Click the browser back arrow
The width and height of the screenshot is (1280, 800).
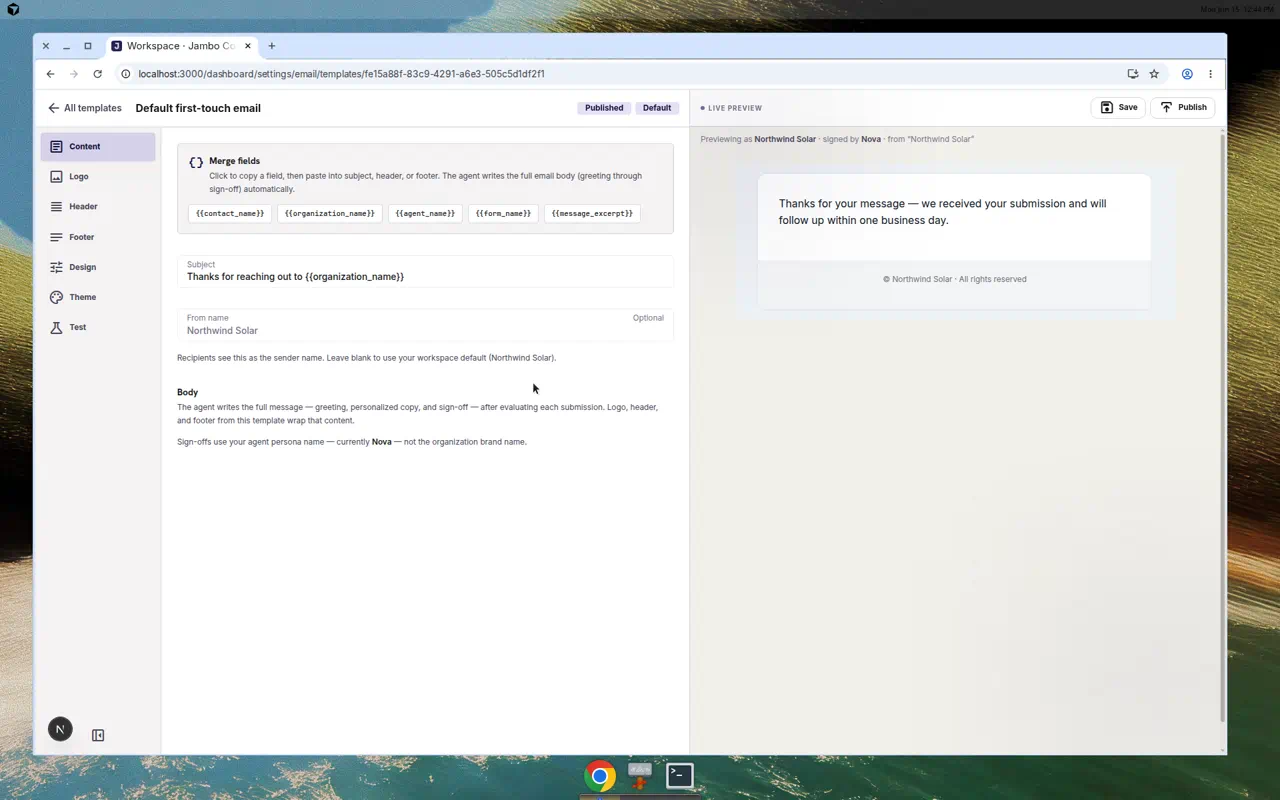pyautogui.click(x=50, y=74)
